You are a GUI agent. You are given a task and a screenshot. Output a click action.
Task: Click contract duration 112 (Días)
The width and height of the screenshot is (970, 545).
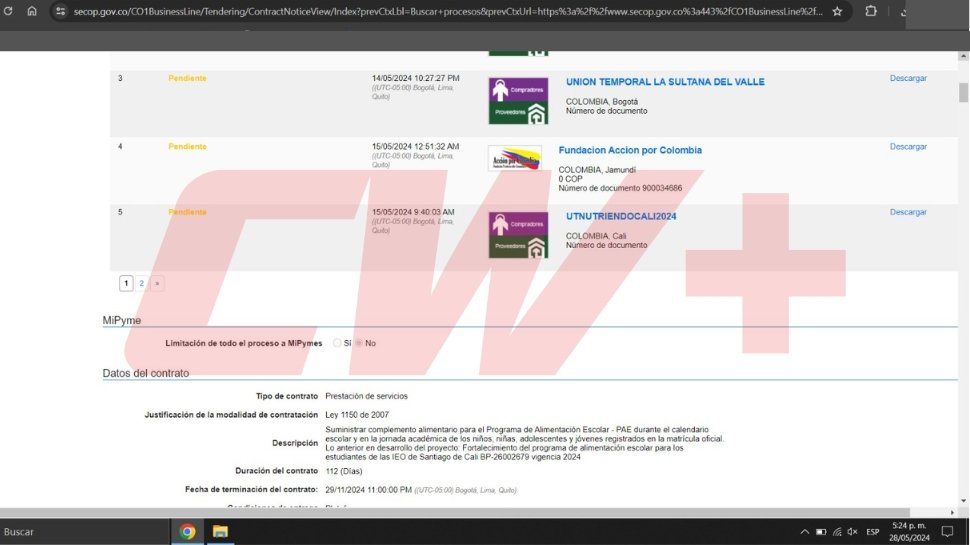(x=344, y=471)
